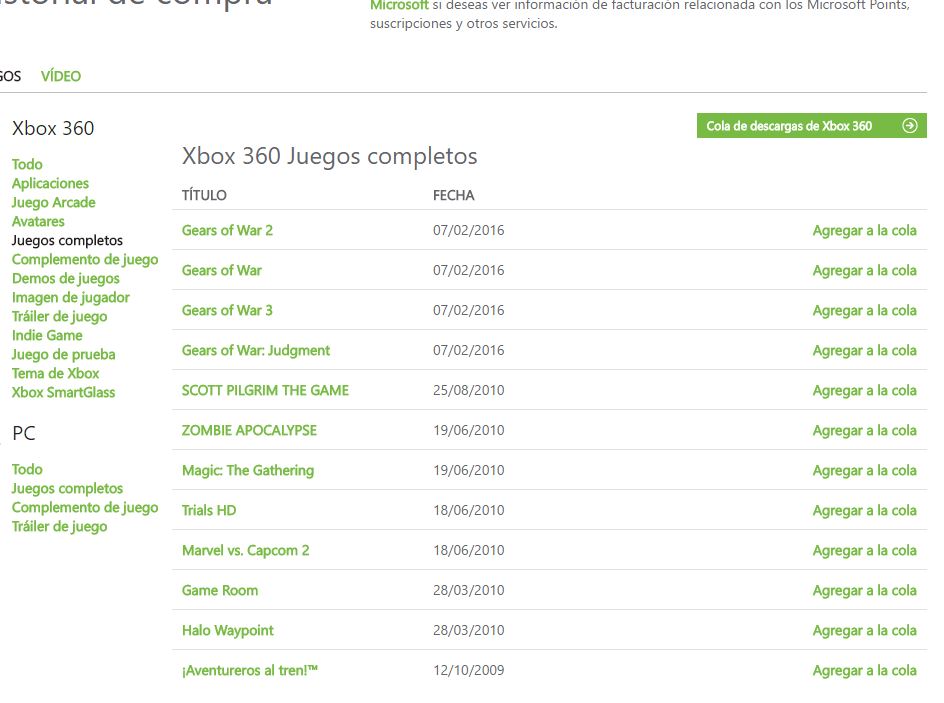Image resolution: width=944 pixels, height=703 pixels.
Task: Open Marvel vs. Capcom 2 title
Action: (x=246, y=551)
